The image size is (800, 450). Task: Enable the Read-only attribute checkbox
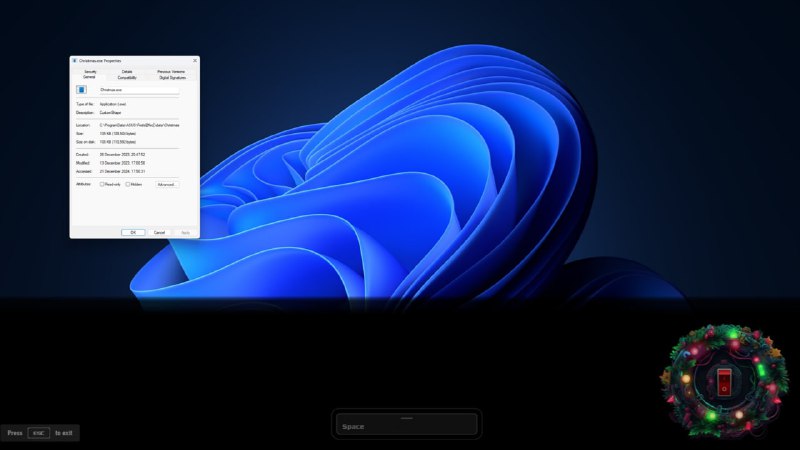tap(102, 184)
